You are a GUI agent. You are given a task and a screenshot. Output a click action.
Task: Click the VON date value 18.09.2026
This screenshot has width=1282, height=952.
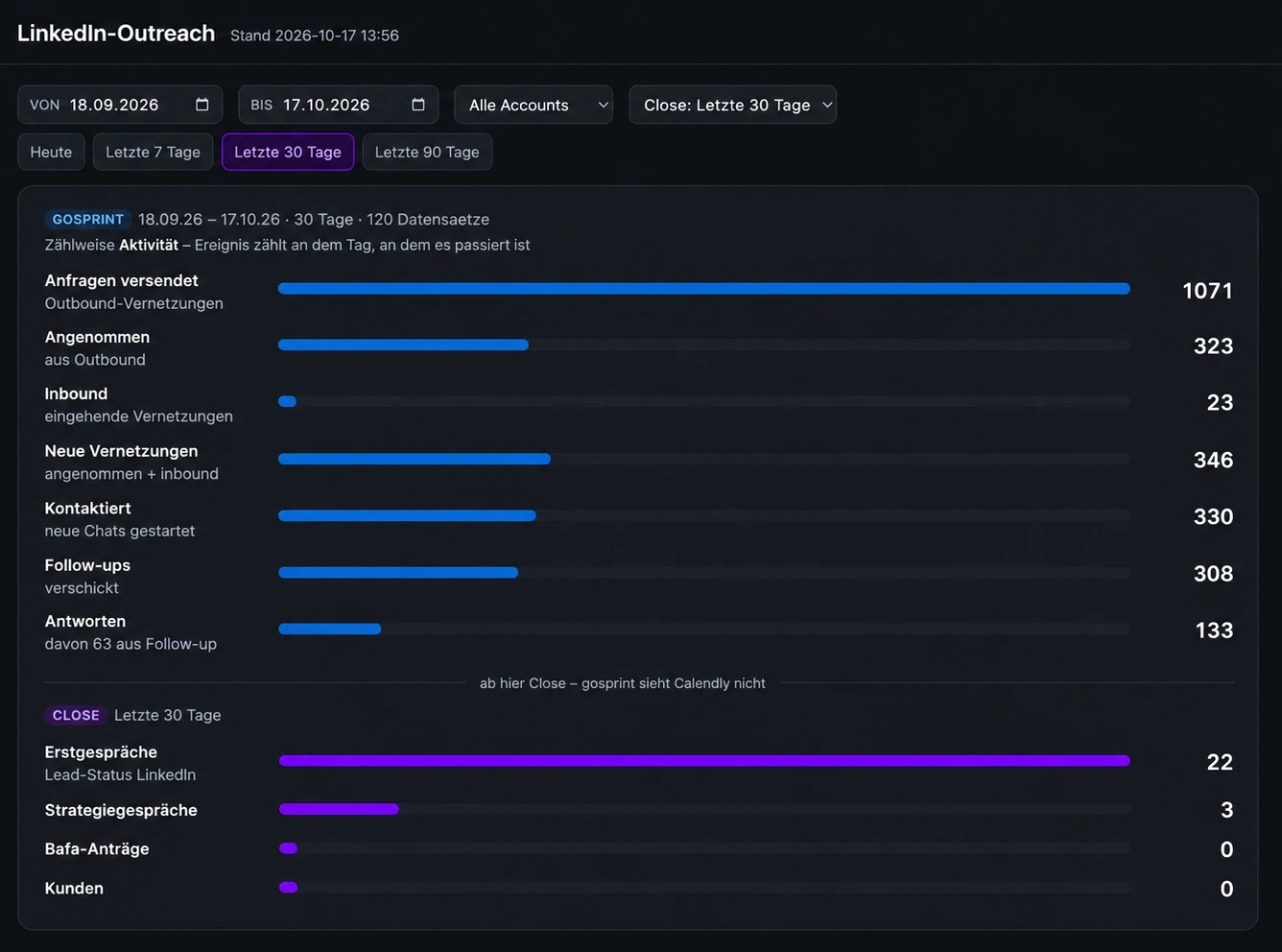click(114, 105)
